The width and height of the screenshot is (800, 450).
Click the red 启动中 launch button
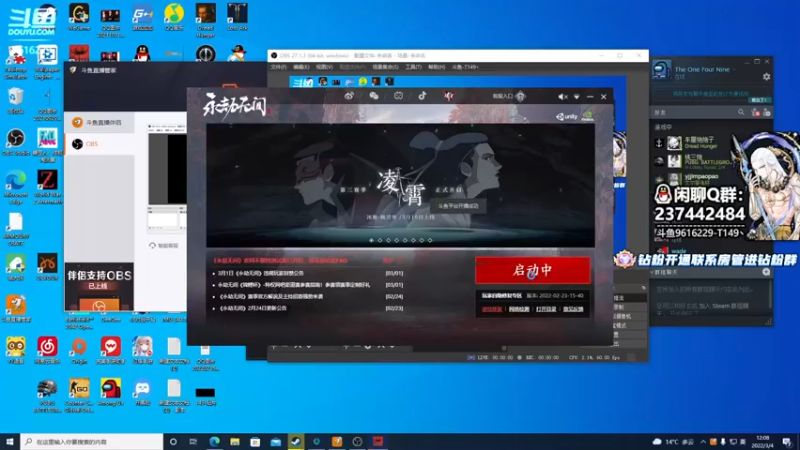[x=533, y=270]
